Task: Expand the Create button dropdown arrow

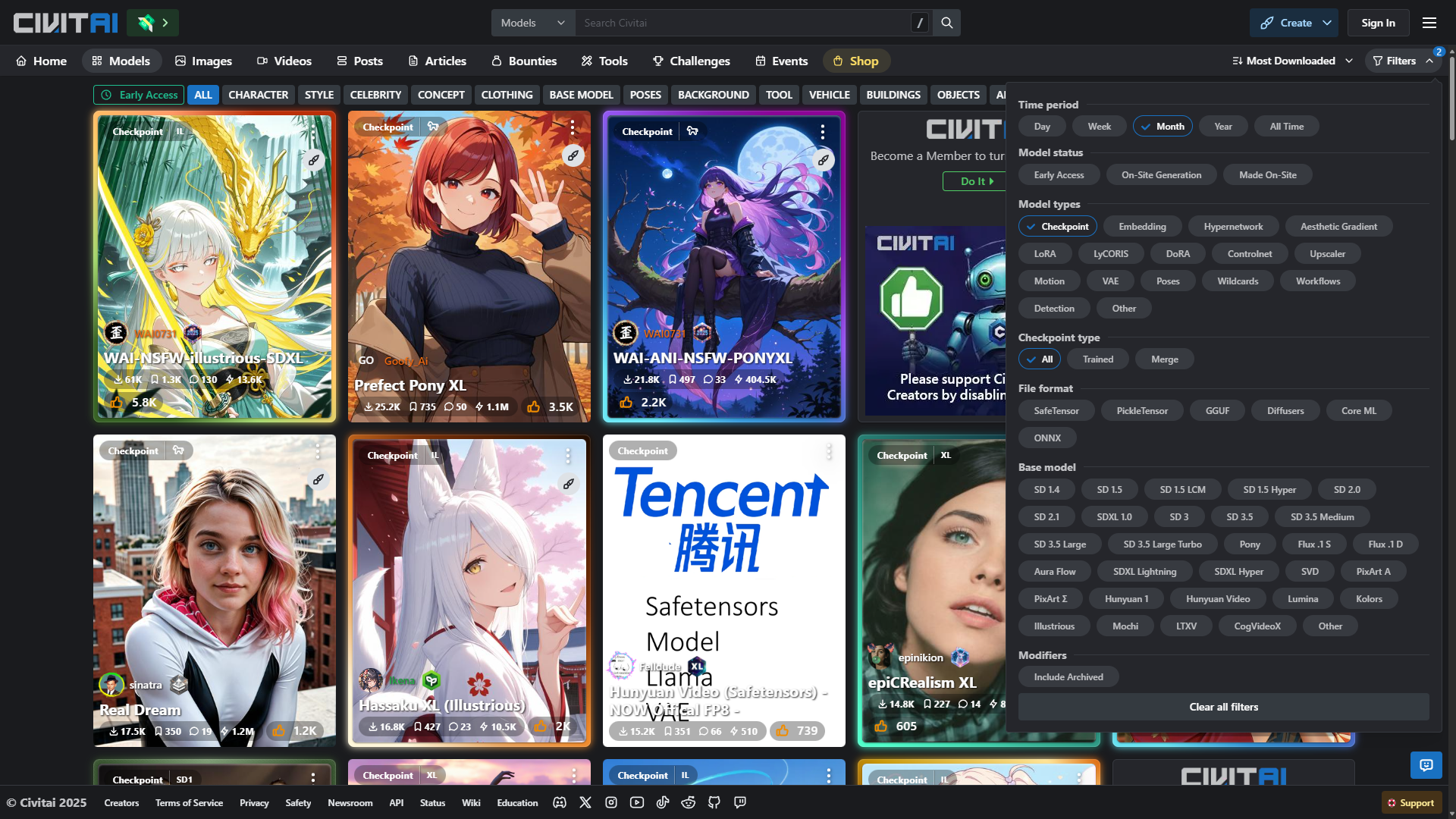Action: [1327, 23]
